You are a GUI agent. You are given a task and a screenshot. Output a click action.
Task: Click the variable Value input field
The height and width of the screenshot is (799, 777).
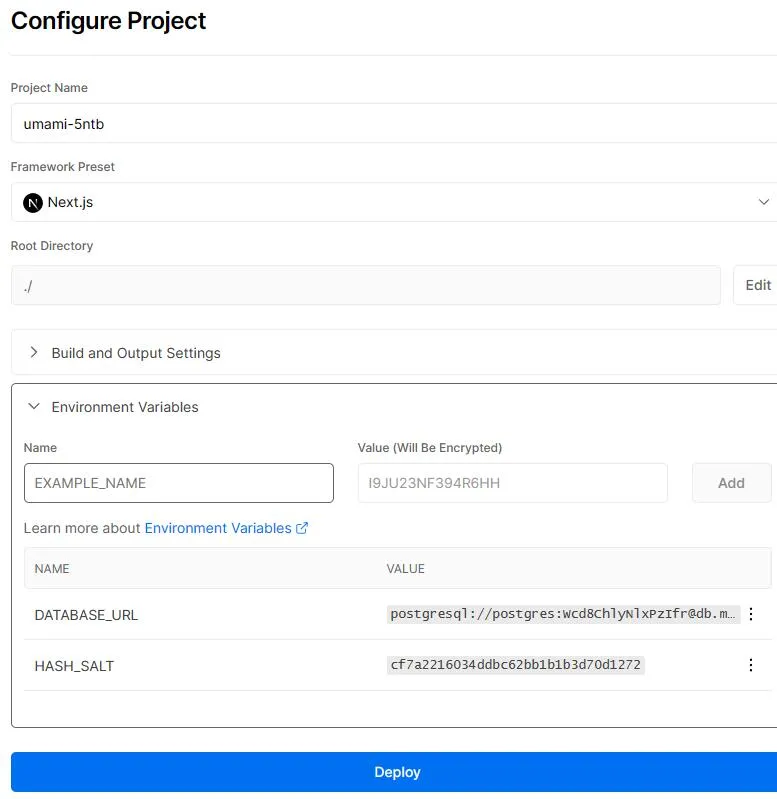tap(513, 483)
